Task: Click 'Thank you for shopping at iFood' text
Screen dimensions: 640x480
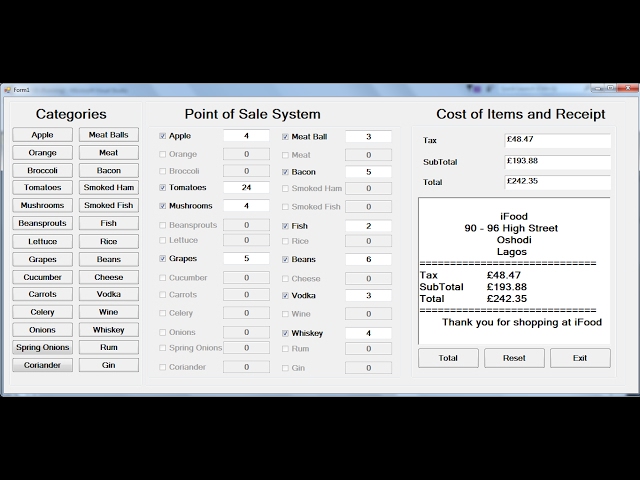Action: tap(522, 322)
